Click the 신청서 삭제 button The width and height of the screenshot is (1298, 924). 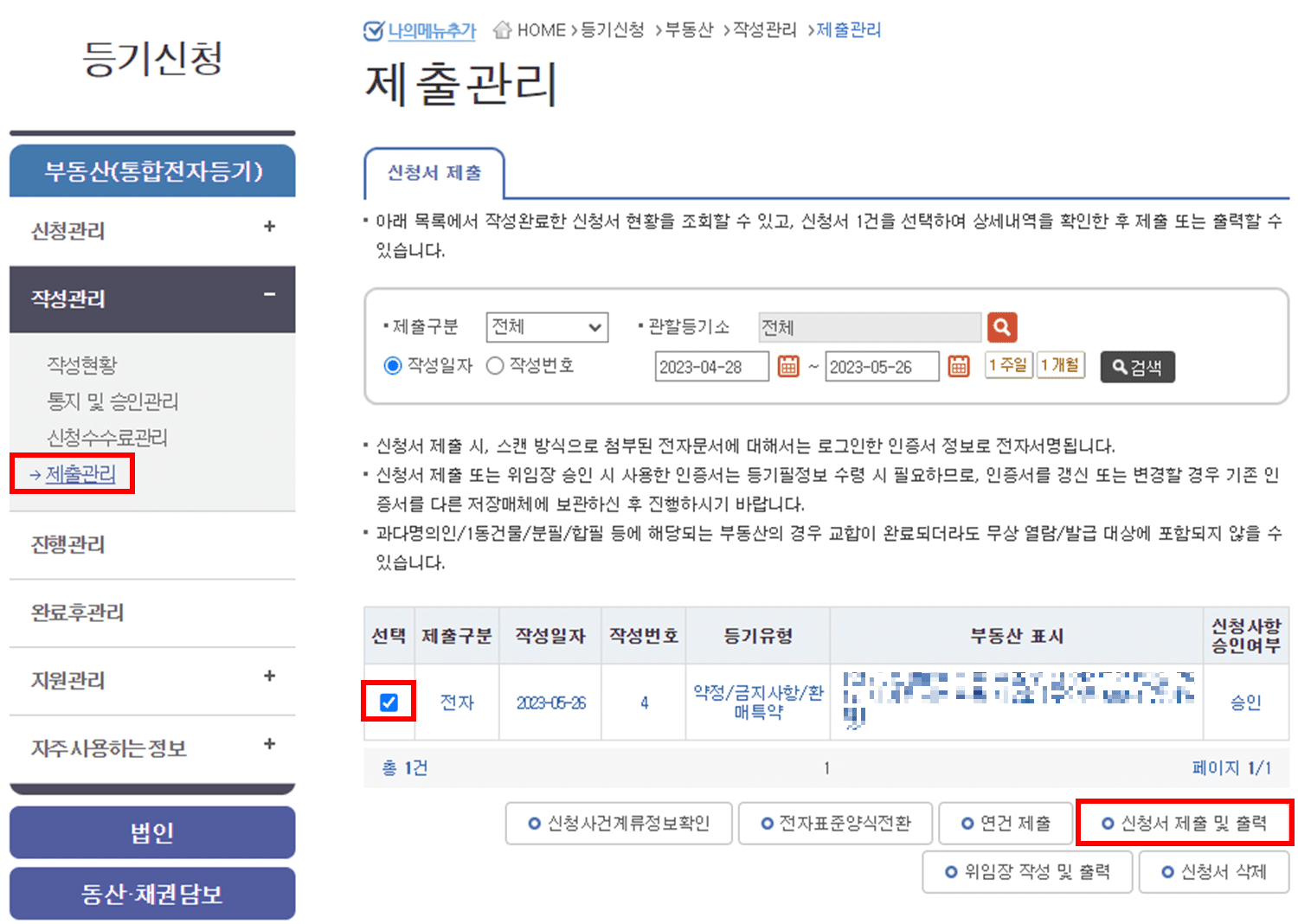(x=1214, y=872)
